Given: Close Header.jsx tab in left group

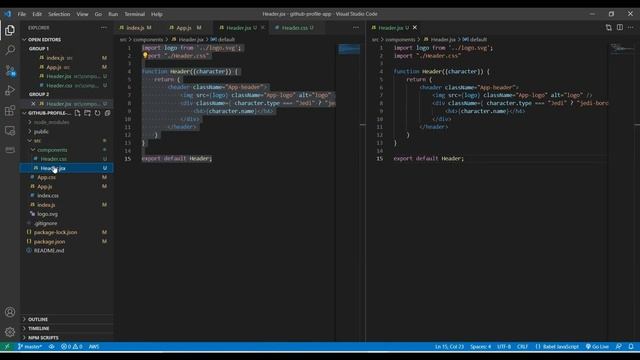Looking at the screenshot, I should [263, 27].
